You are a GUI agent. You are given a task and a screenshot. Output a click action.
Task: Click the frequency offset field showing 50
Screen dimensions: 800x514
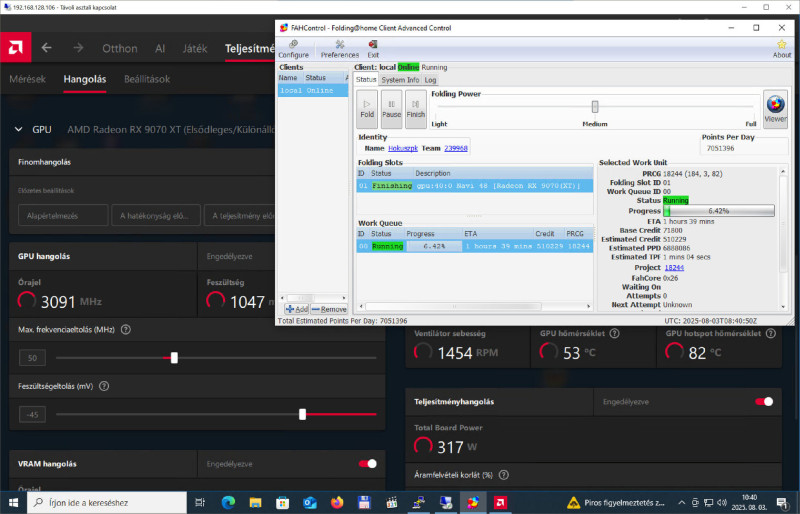32,358
